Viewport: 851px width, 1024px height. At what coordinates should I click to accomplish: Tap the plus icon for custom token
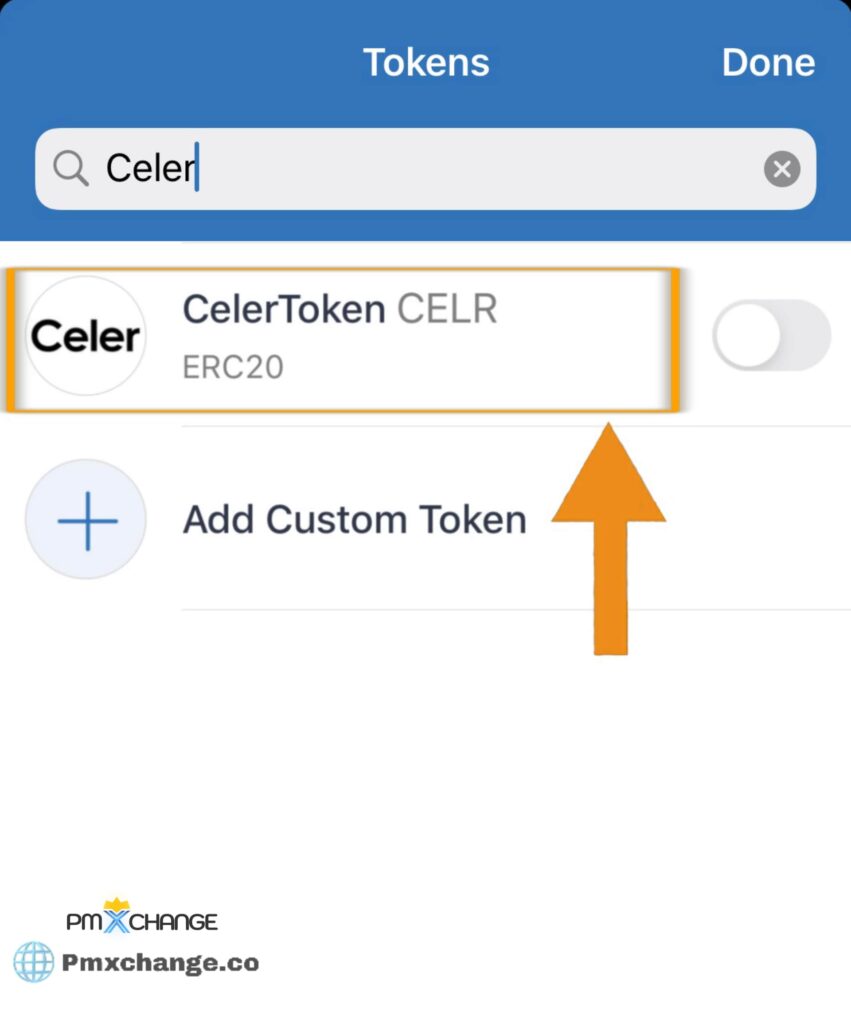tap(86, 520)
